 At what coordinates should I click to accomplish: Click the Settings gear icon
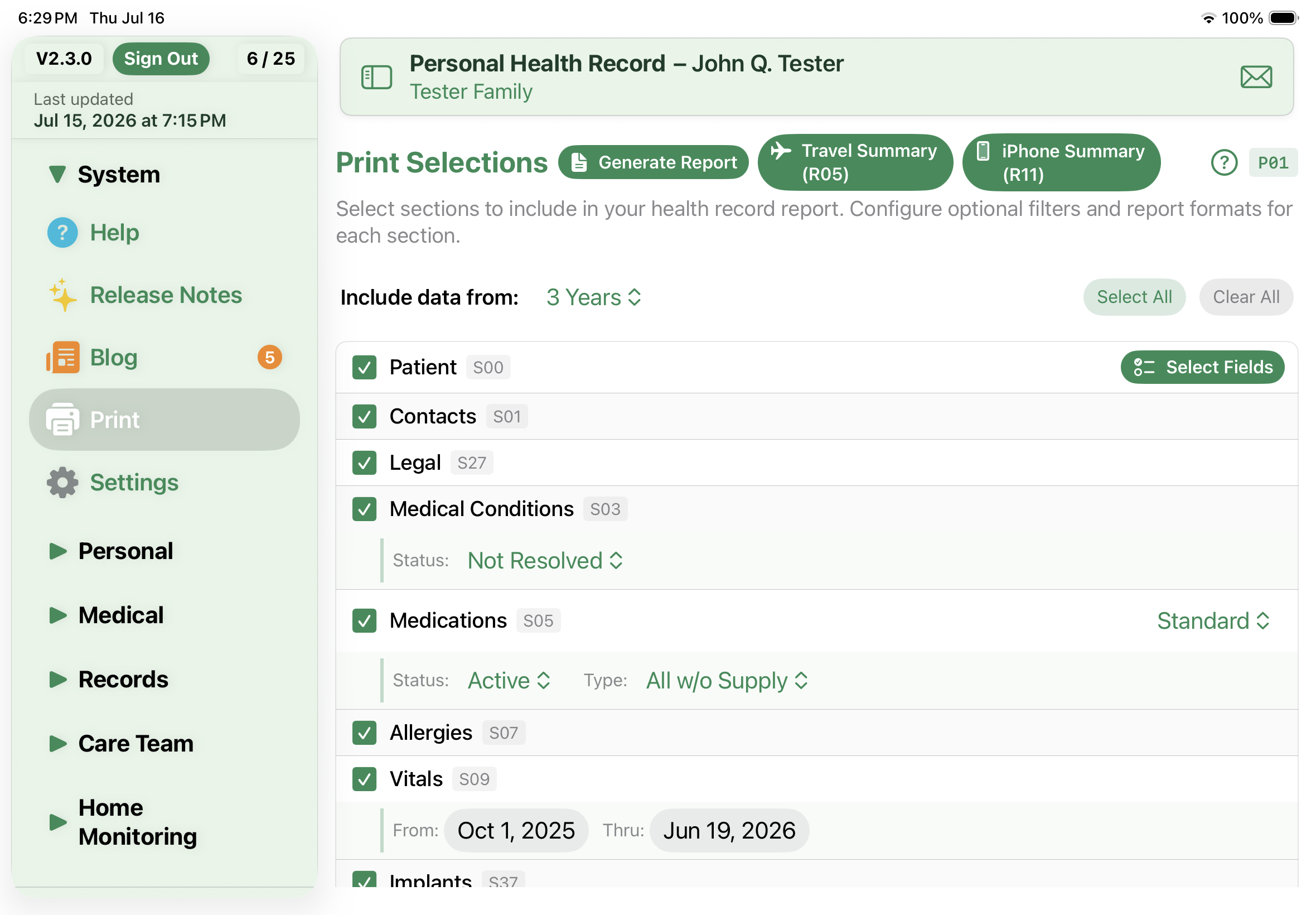coord(62,482)
